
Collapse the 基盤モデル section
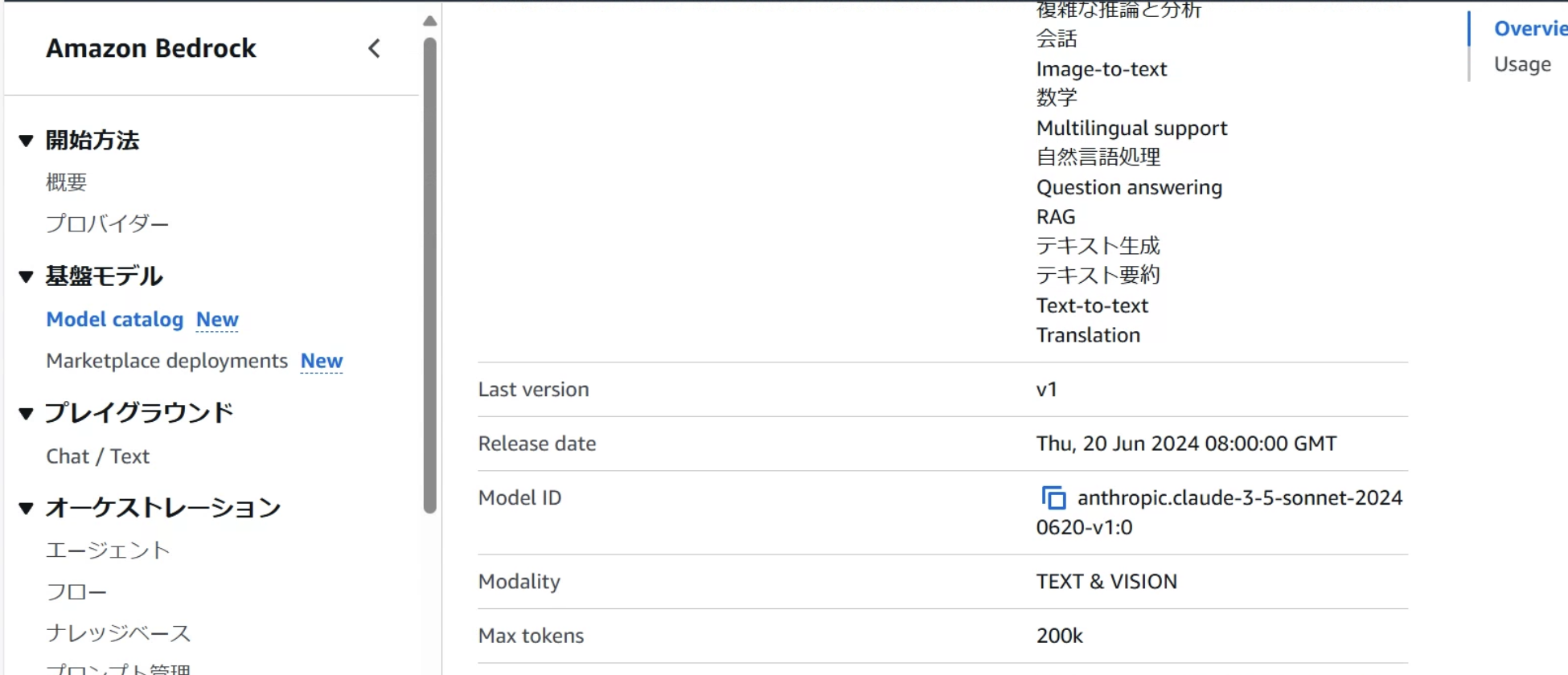coord(25,276)
